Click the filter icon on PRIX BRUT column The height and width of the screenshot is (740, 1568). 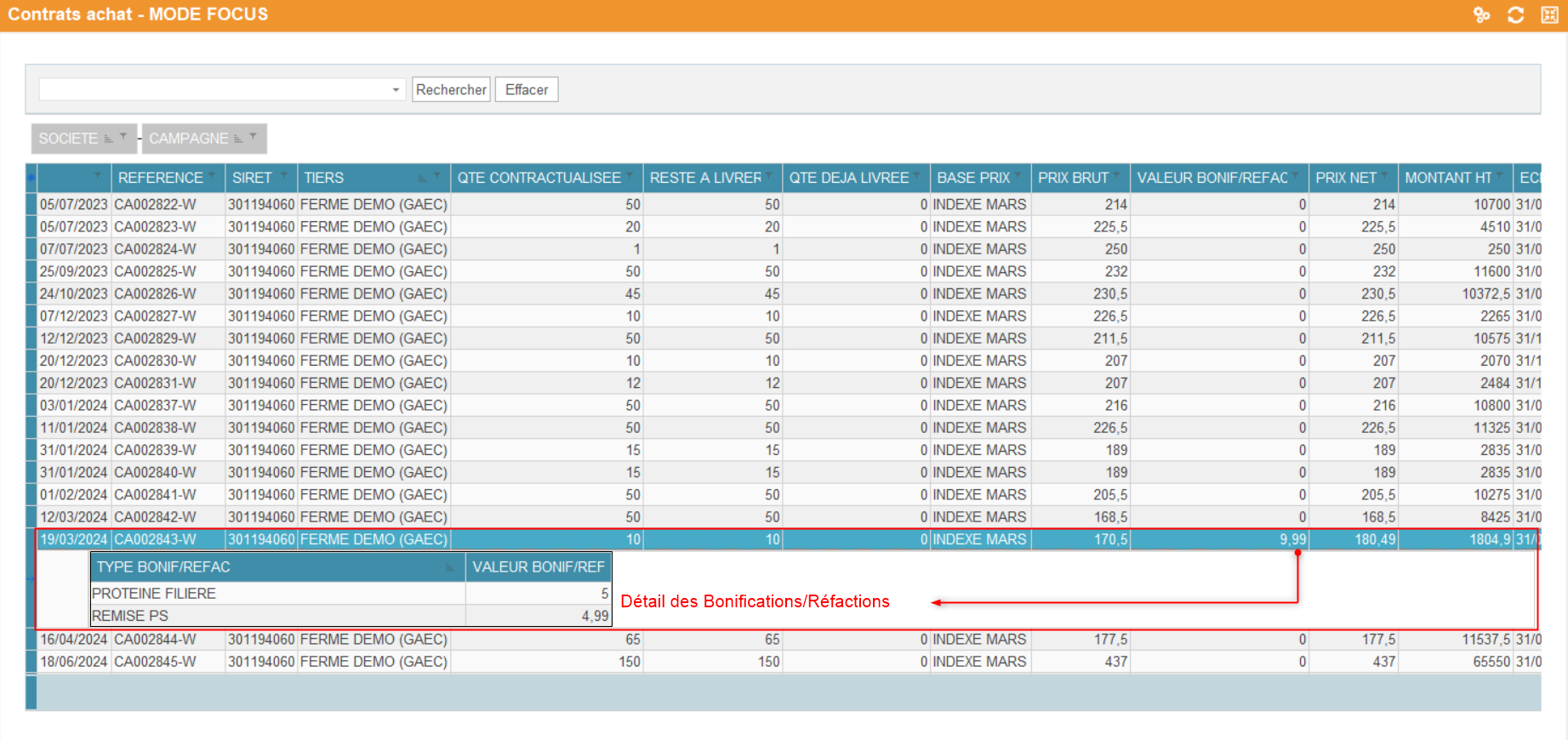1117,175
